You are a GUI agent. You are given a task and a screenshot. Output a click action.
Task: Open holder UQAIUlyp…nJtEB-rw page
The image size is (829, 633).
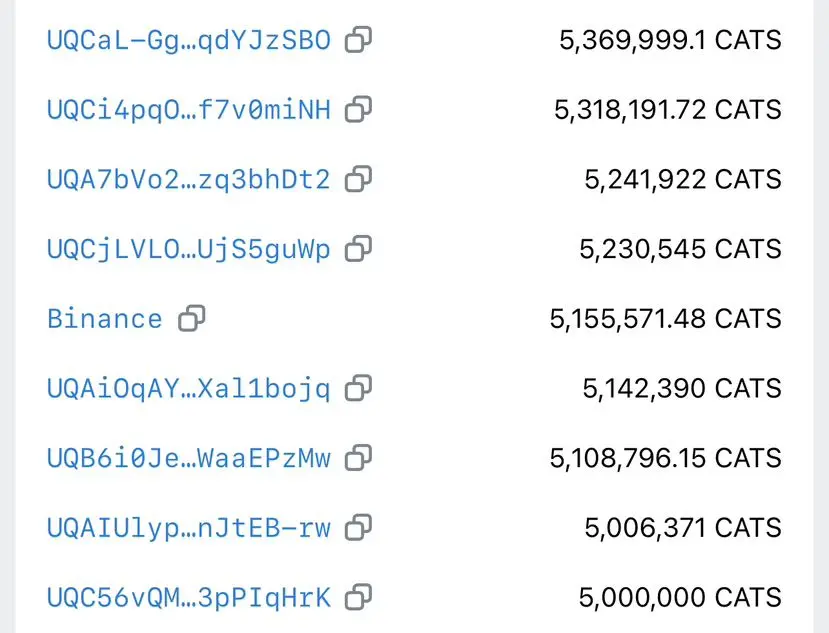pos(189,528)
